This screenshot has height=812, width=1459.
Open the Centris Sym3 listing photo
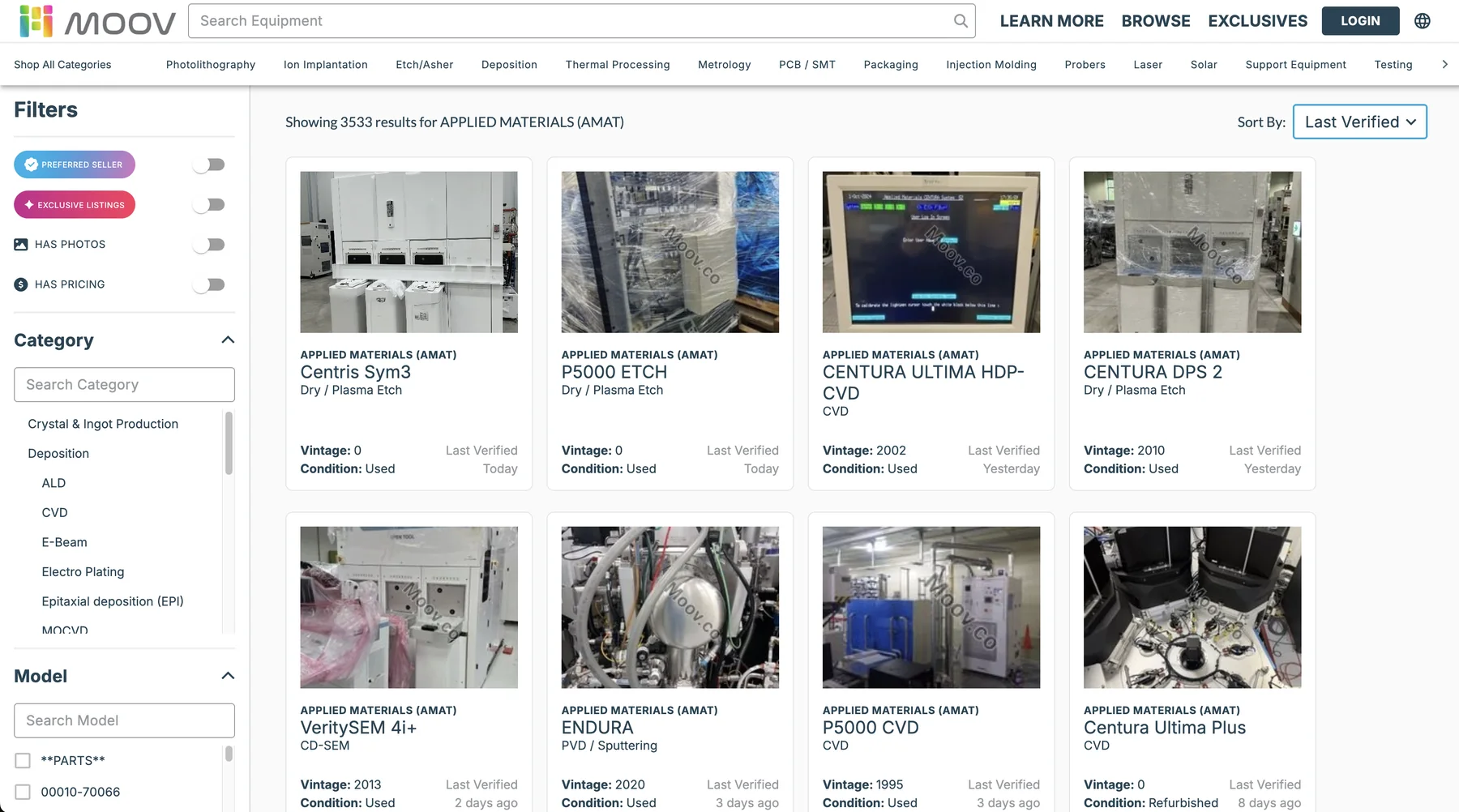(409, 252)
